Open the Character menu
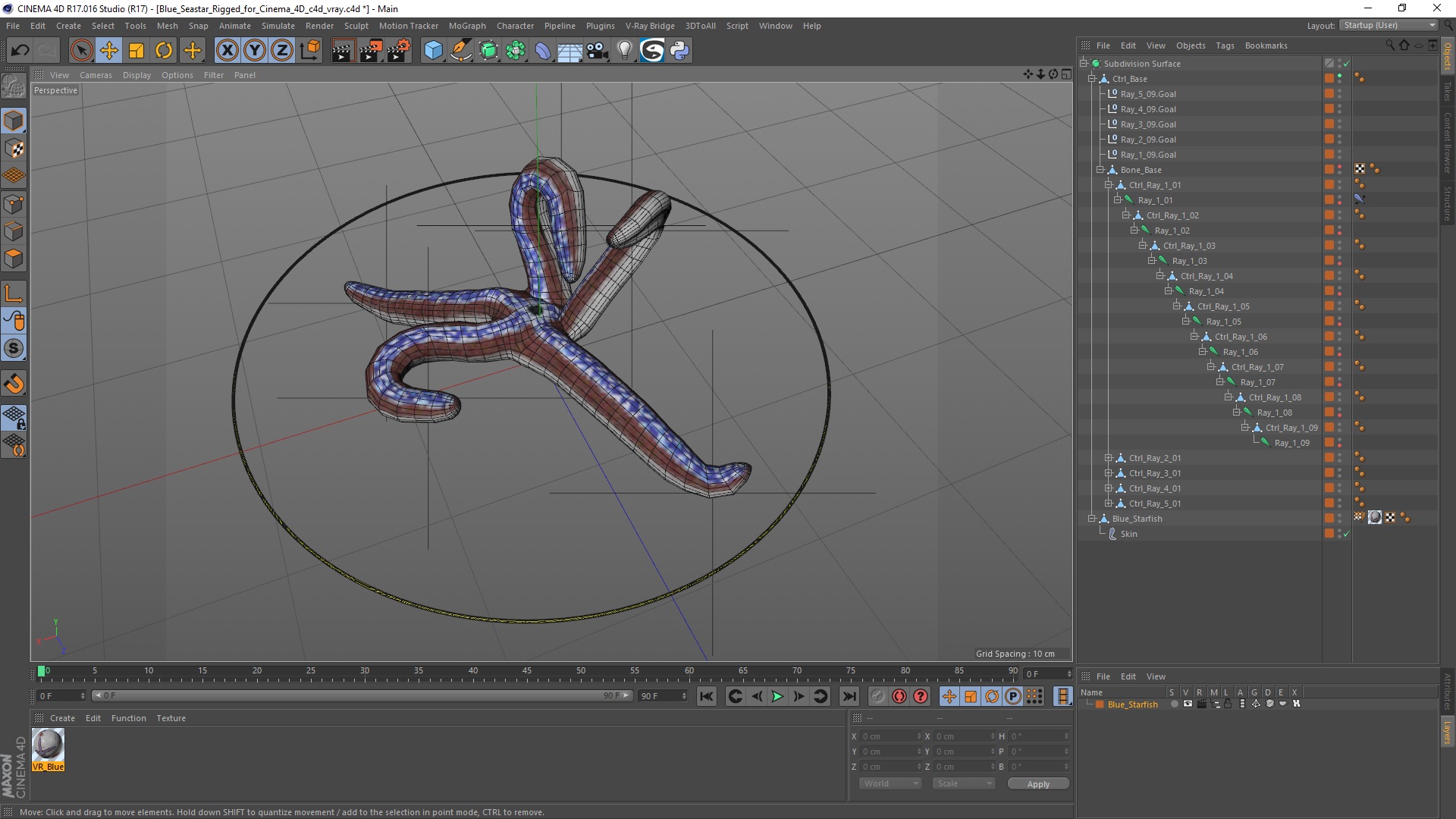The image size is (1456, 819). coord(515,26)
